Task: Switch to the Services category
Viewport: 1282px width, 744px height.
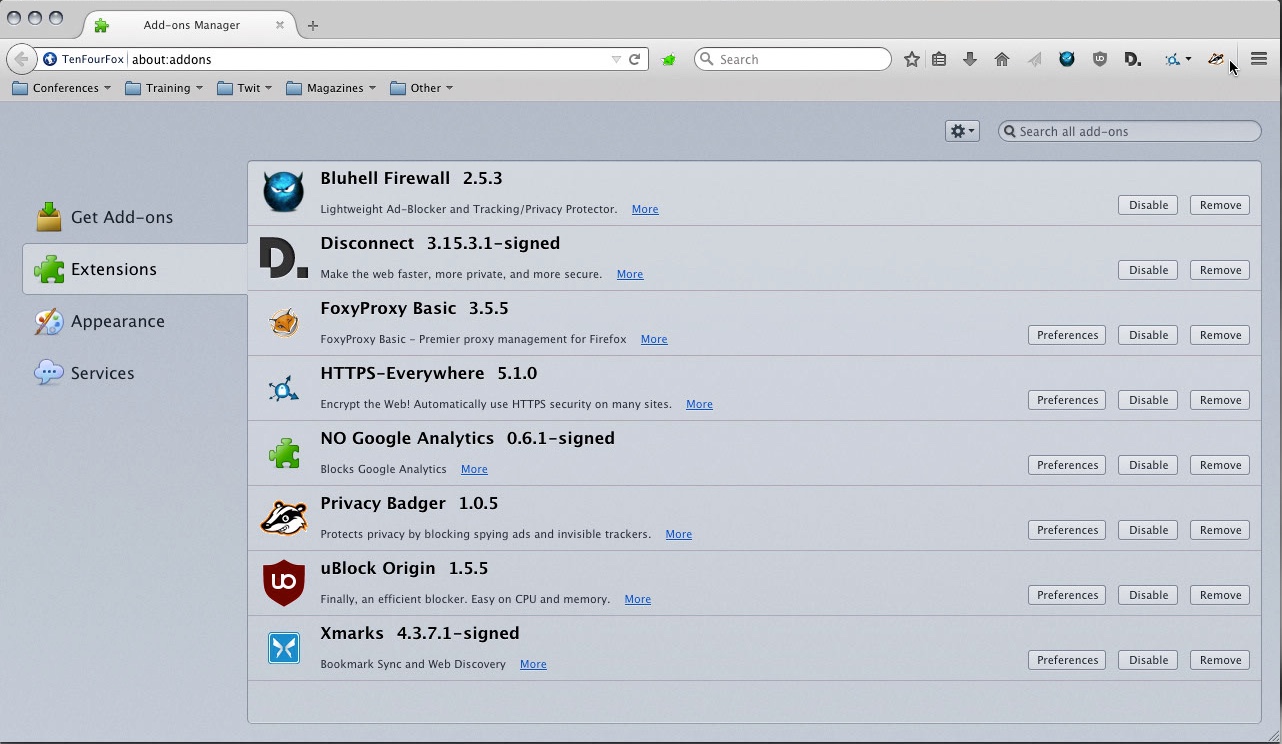Action: (134, 373)
